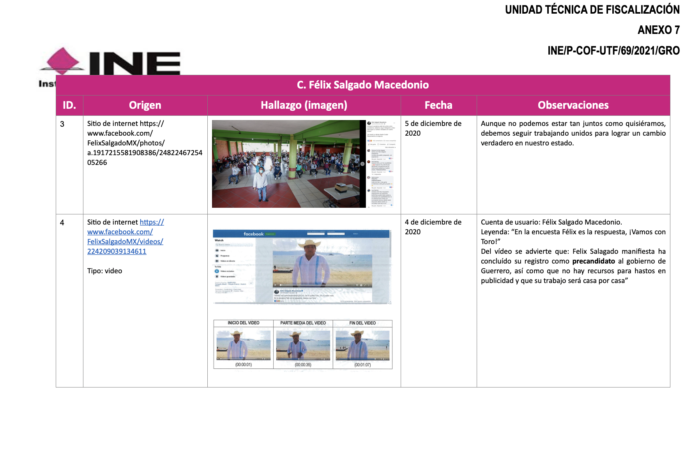Click the INE logo emblem
This screenshot has height=467, width=700.
pos(62,60)
